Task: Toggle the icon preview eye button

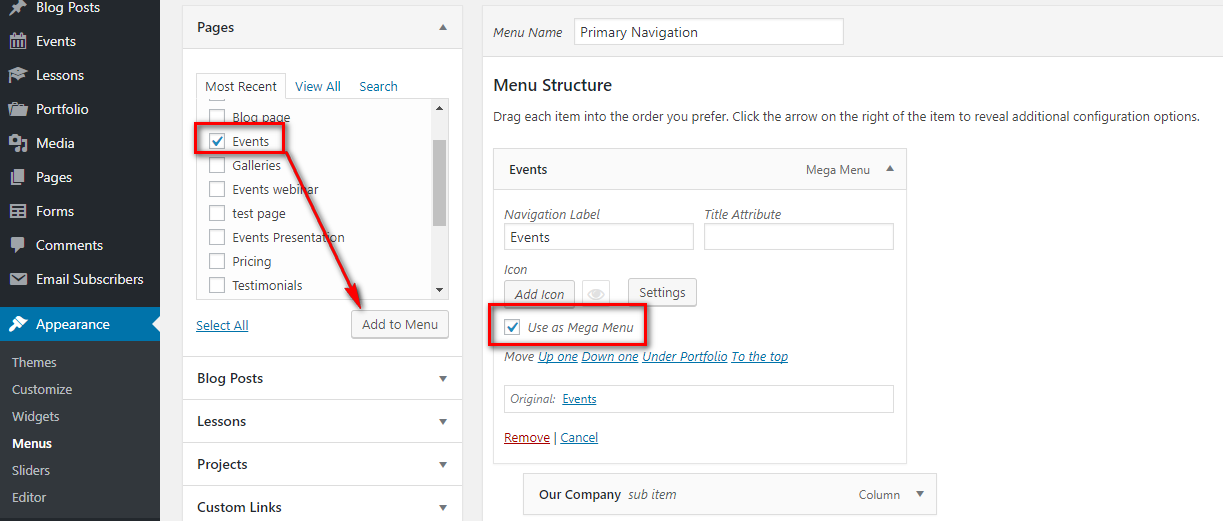Action: 597,294
